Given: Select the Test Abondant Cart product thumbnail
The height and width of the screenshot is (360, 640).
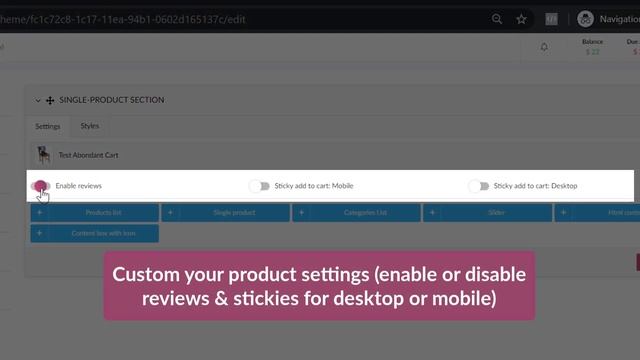Looking at the screenshot, I should pyautogui.click(x=44, y=155).
